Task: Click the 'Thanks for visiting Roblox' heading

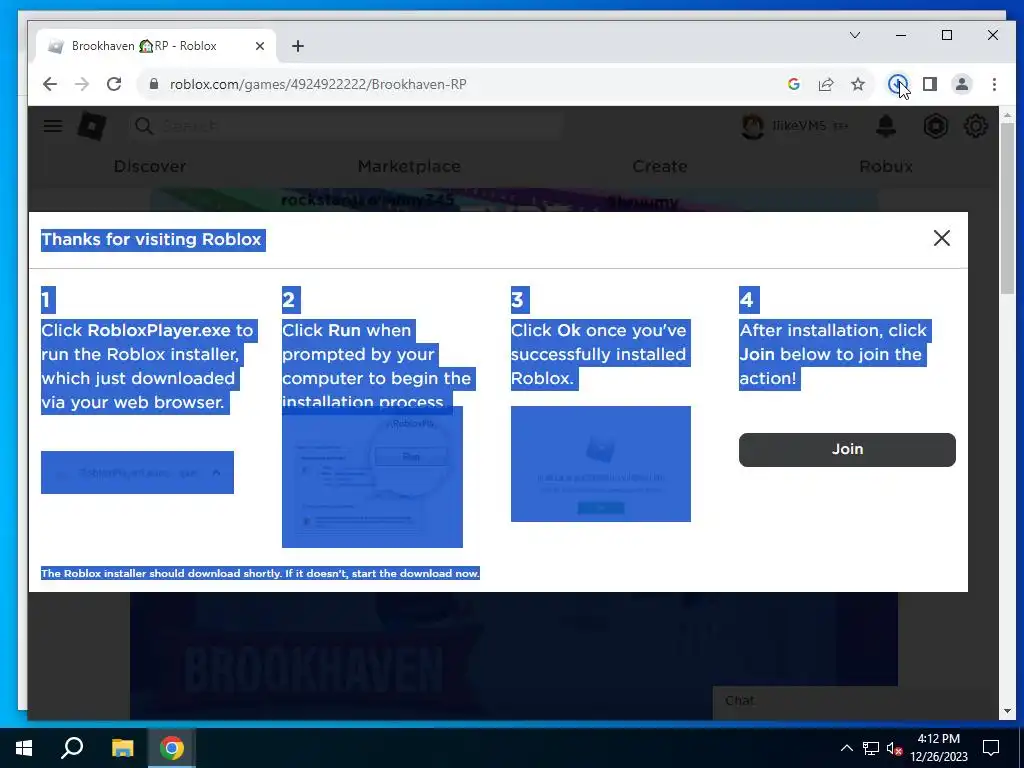Action: pyautogui.click(x=152, y=240)
